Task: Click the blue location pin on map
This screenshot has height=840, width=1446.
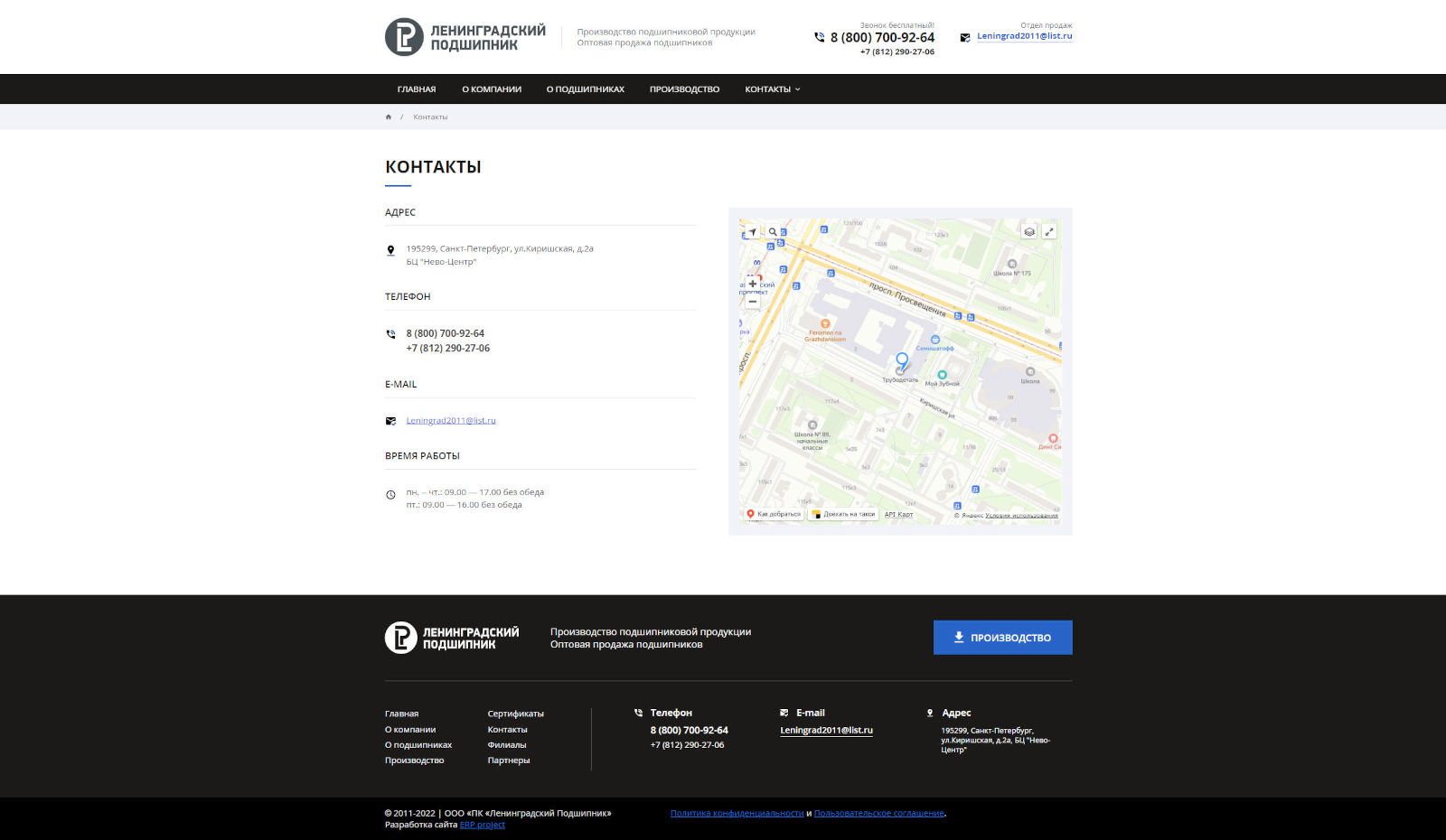Action: pyautogui.click(x=901, y=360)
